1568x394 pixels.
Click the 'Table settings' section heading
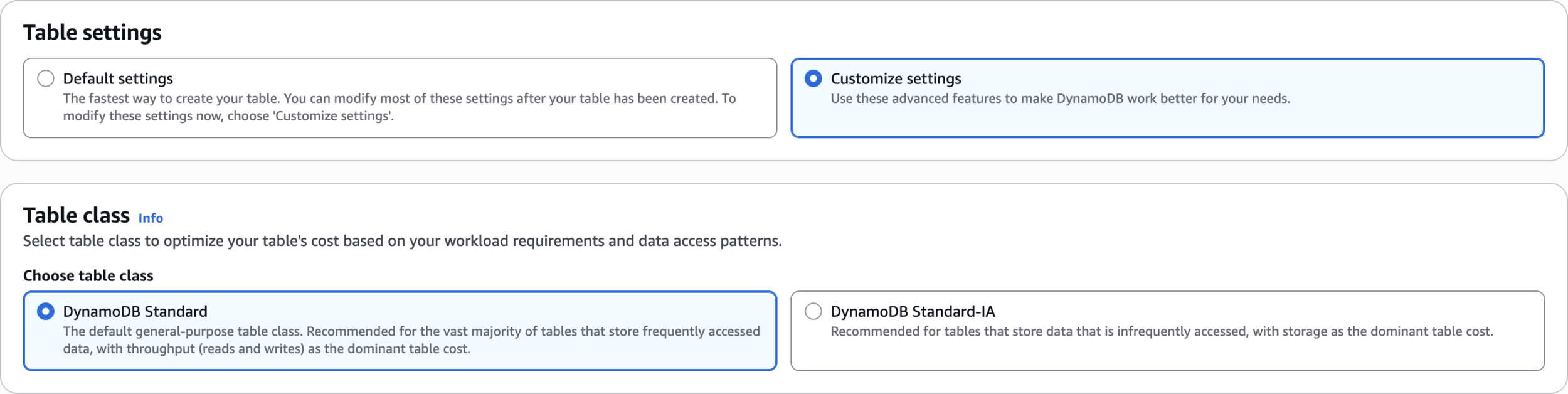click(92, 33)
